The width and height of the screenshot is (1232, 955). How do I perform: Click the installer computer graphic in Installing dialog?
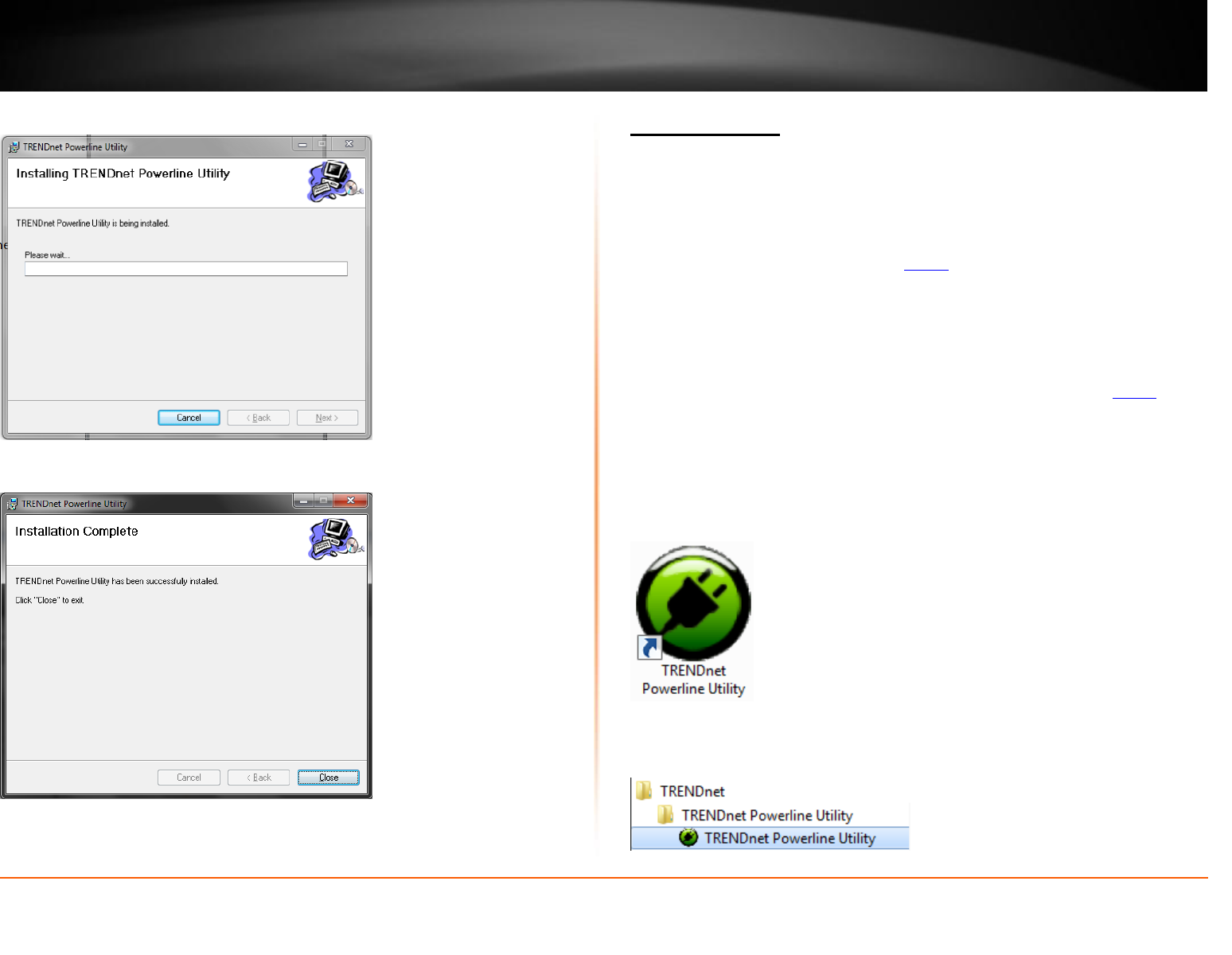[x=335, y=182]
